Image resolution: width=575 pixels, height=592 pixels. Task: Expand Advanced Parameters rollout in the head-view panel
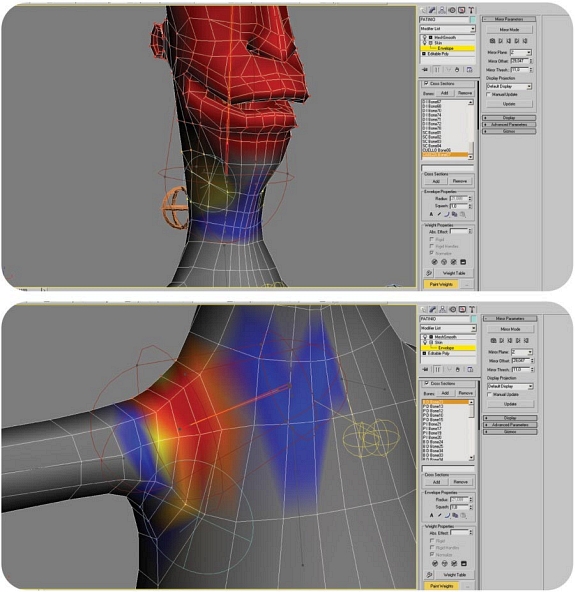click(509, 124)
